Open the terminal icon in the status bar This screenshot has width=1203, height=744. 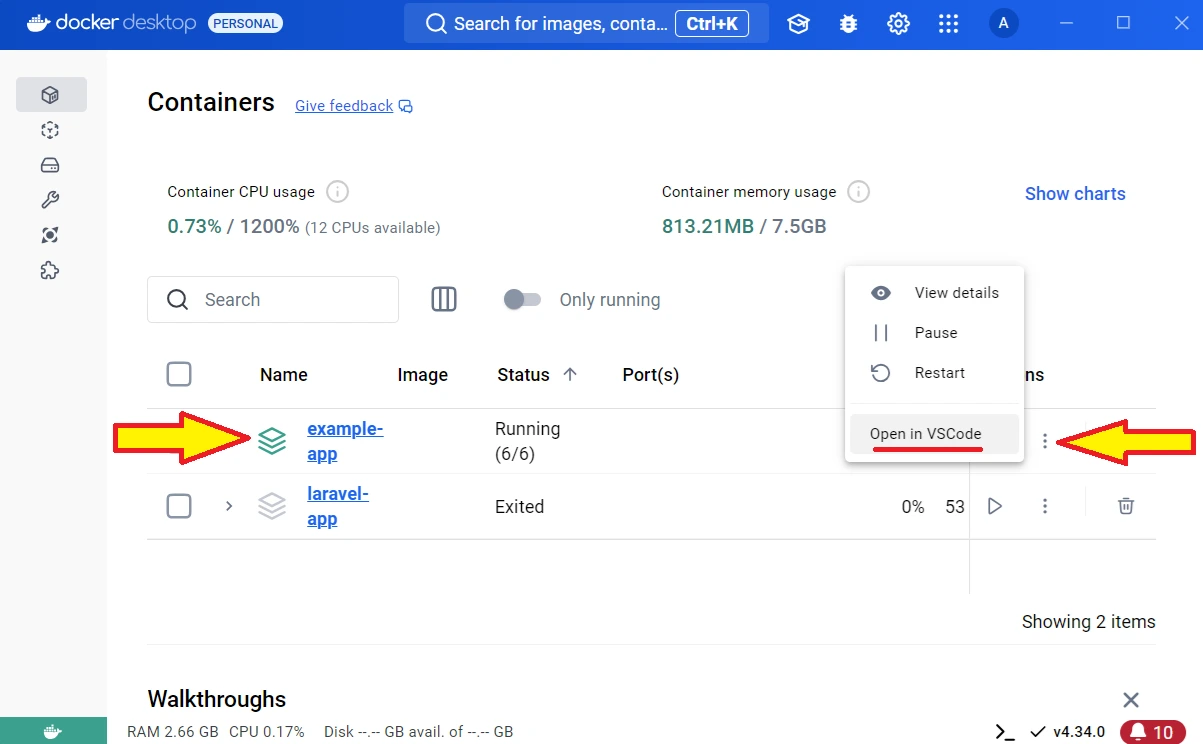[x=1005, y=732]
